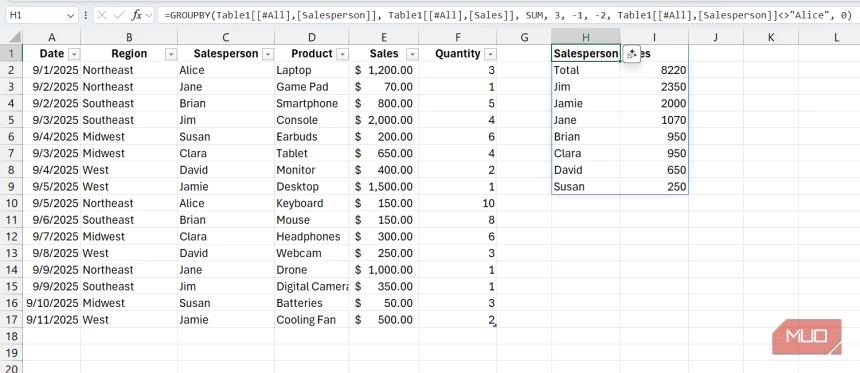The image size is (860, 373).
Task: Select result cell showing 2350
Action: (654, 87)
